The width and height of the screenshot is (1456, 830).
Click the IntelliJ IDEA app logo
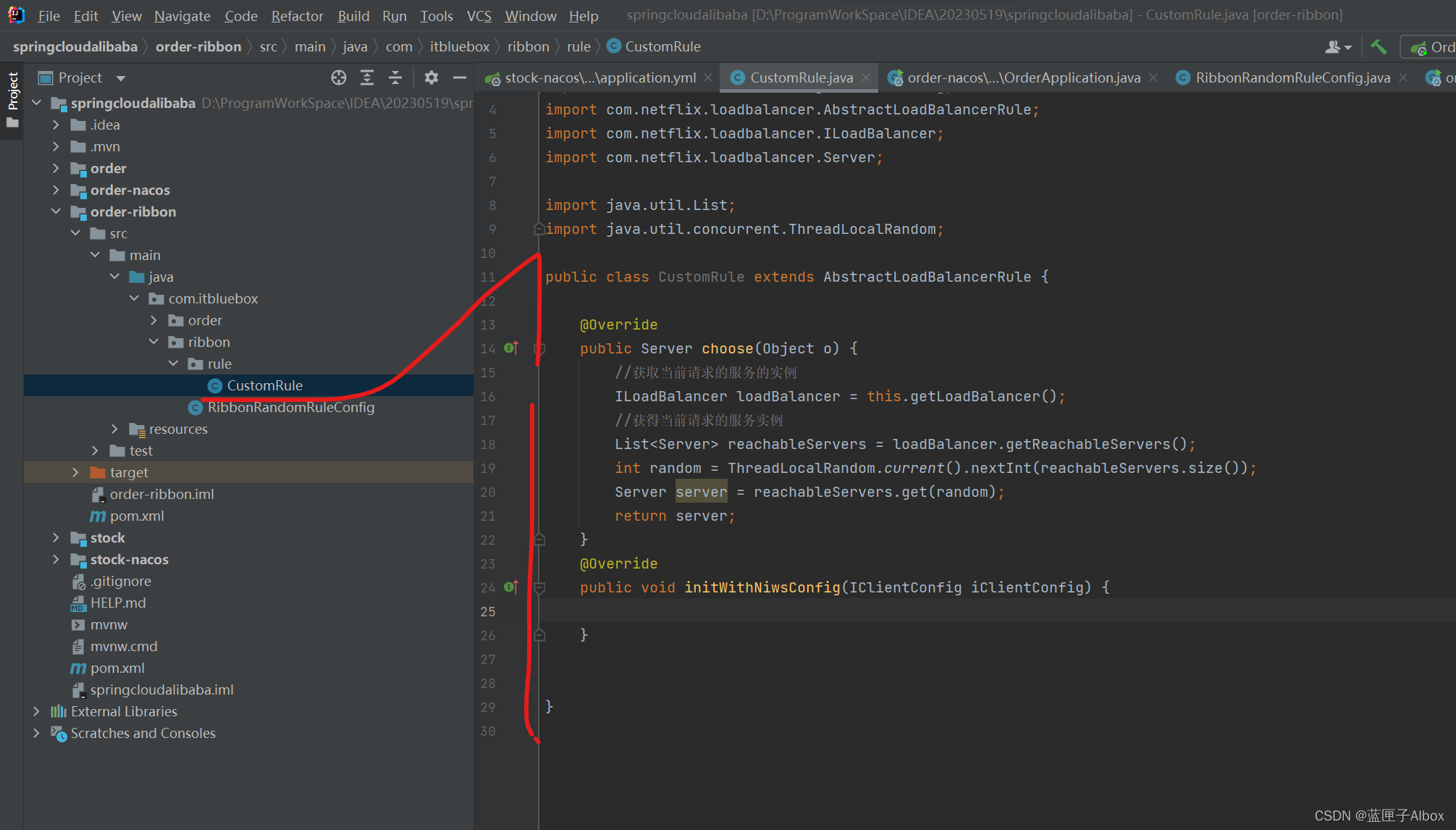point(16,15)
